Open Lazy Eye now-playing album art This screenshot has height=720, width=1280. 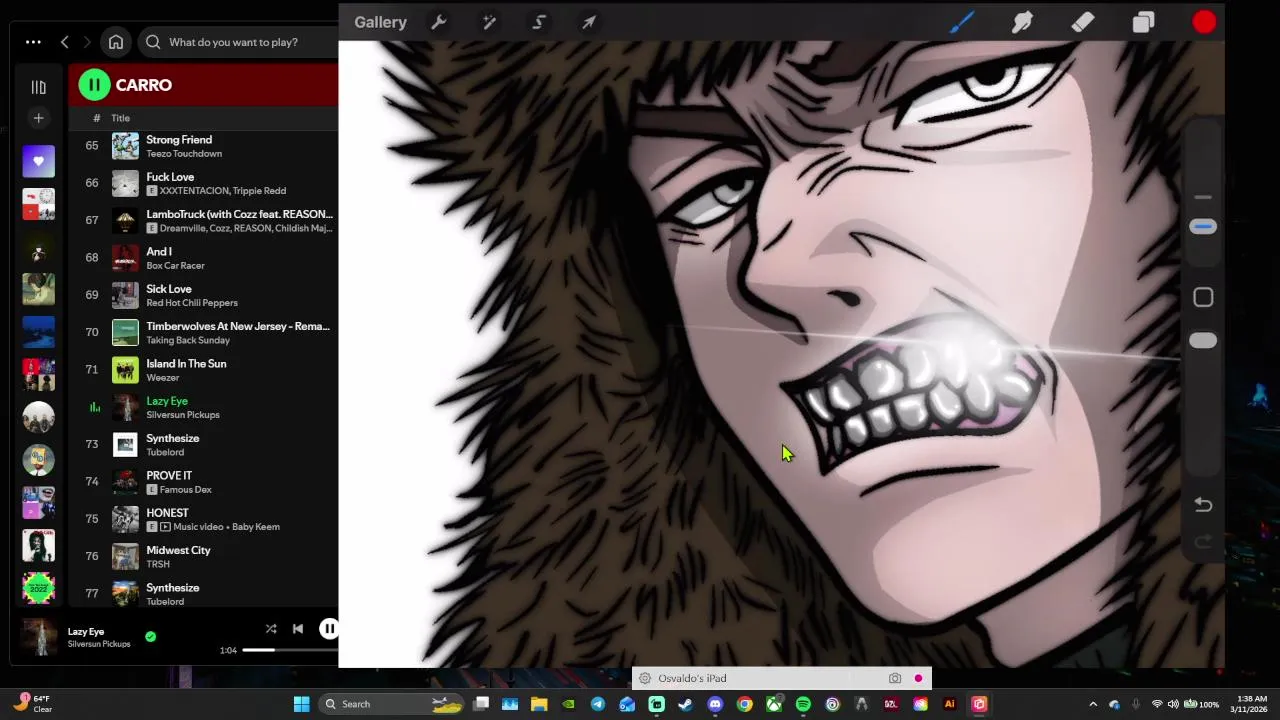39,637
